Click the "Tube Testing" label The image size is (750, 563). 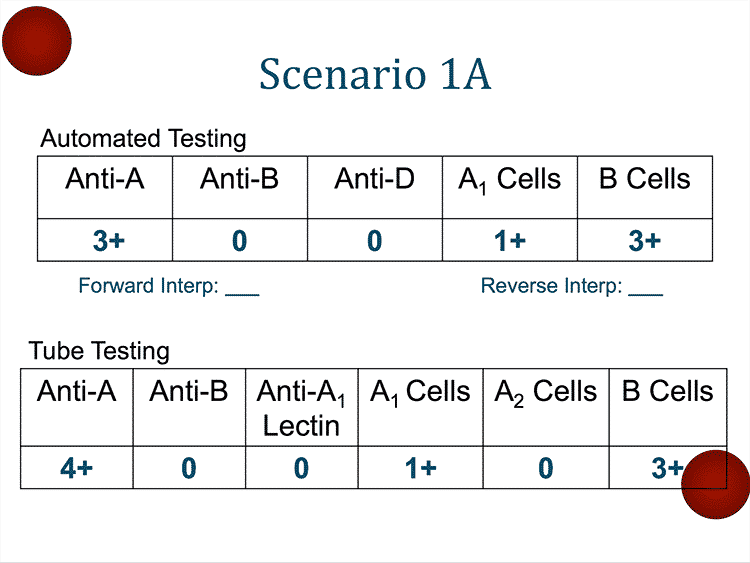point(99,351)
